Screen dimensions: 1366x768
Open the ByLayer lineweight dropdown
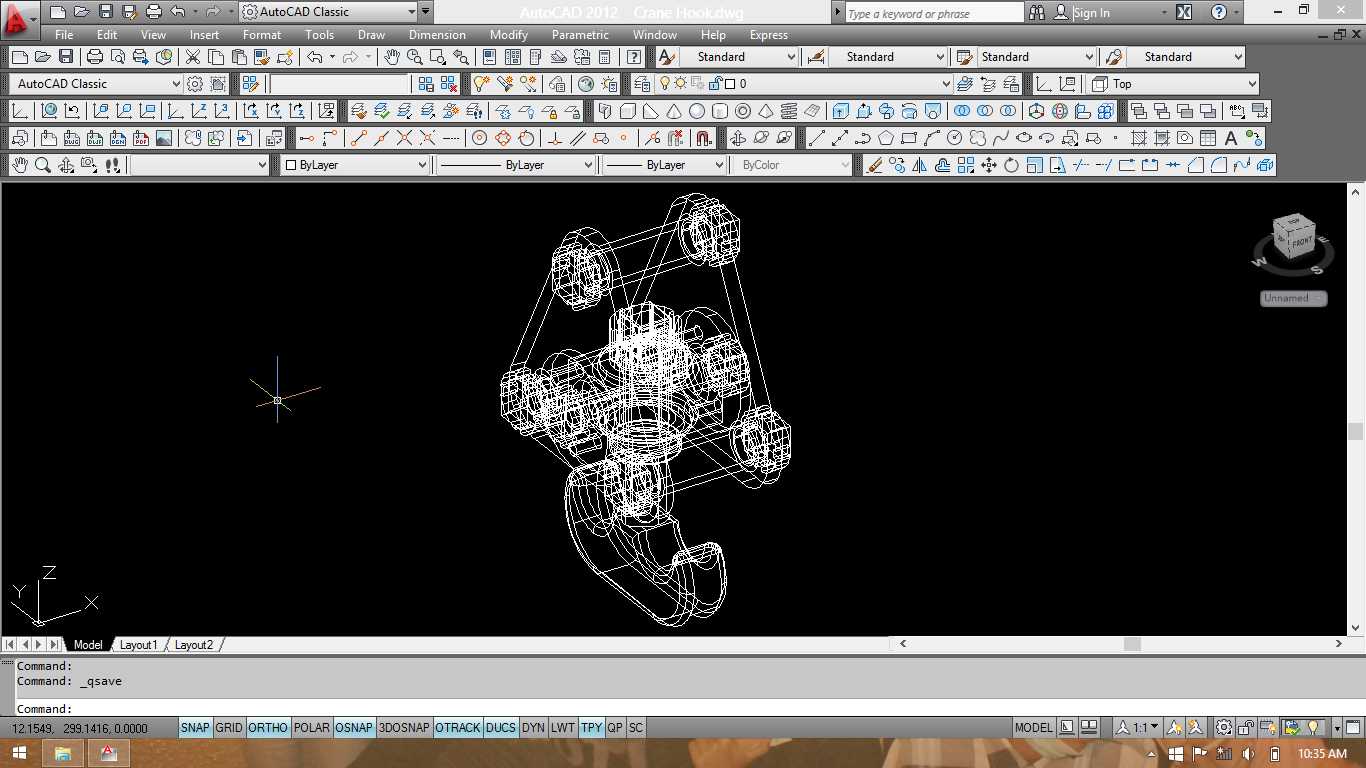tap(665, 165)
